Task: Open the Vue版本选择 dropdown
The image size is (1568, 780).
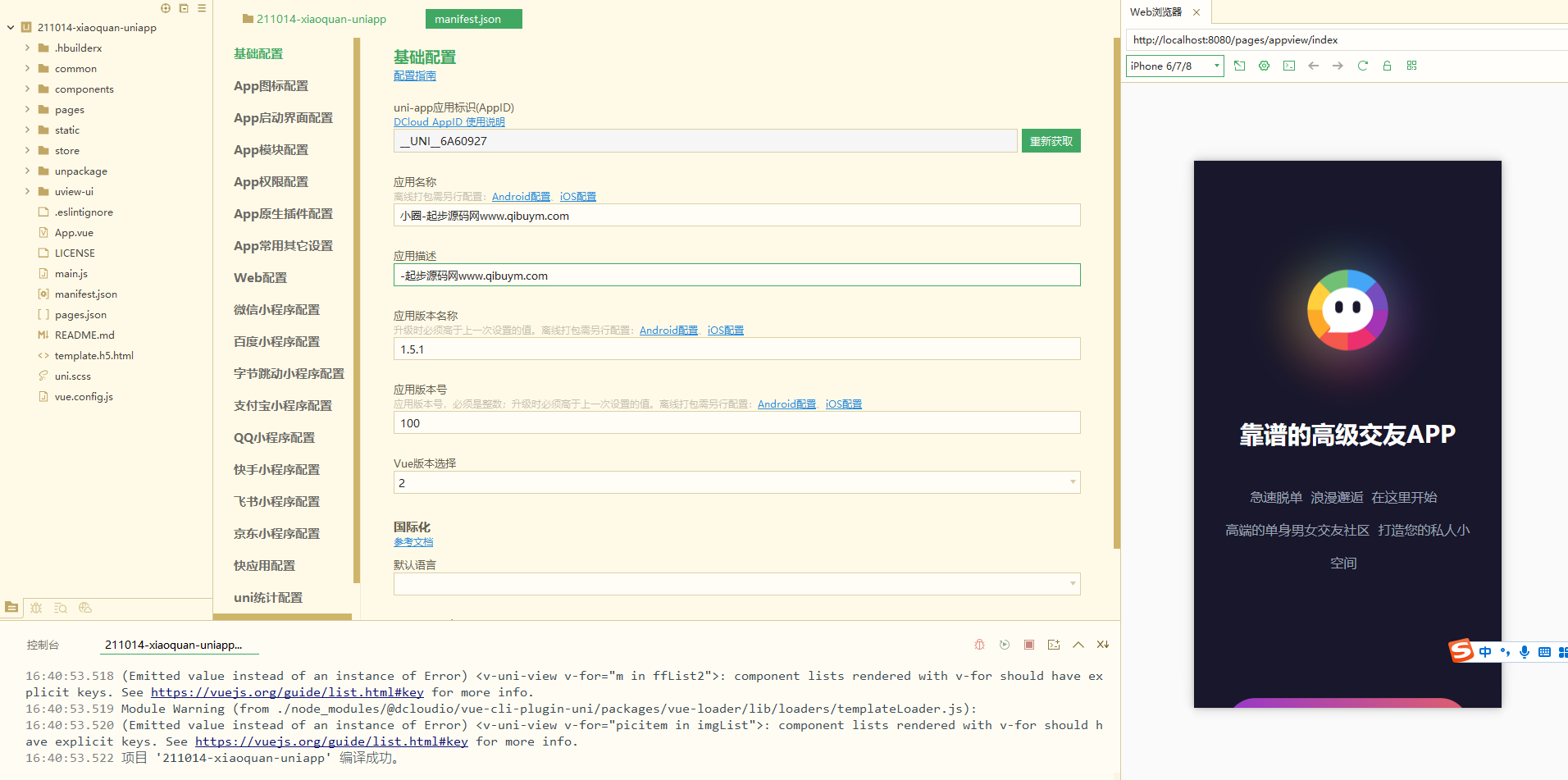Action: (736, 482)
